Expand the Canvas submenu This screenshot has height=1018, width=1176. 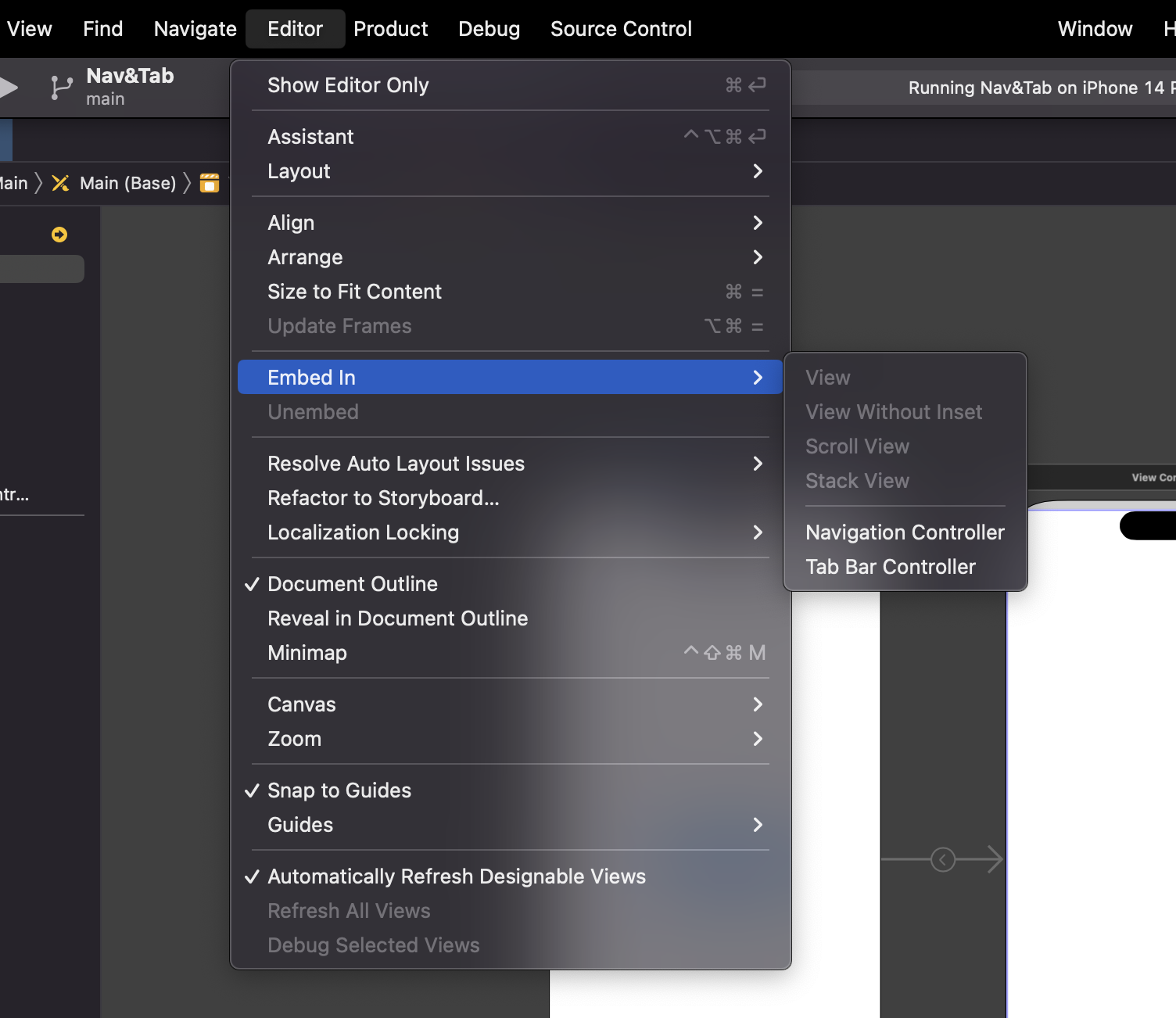511,704
